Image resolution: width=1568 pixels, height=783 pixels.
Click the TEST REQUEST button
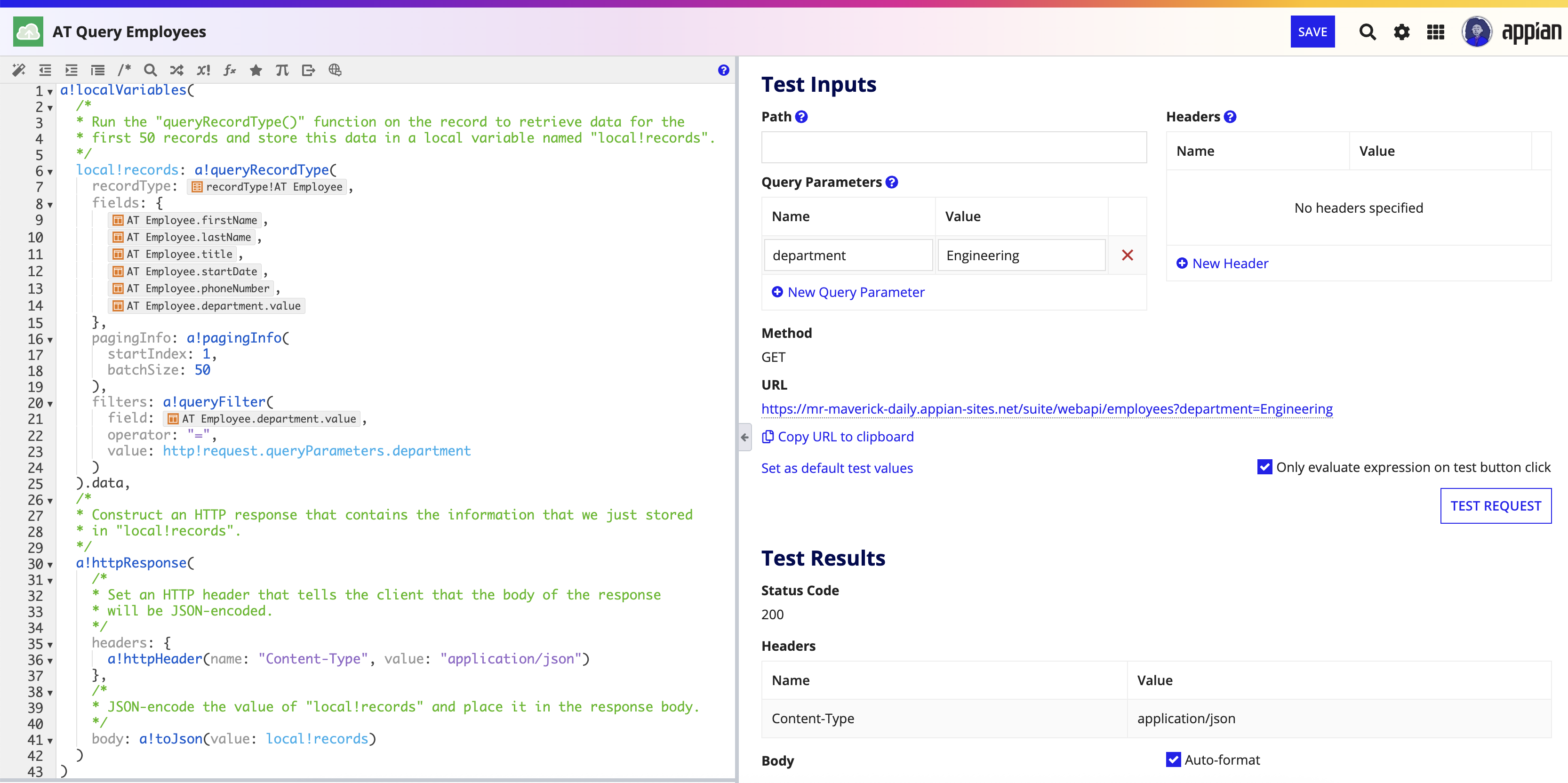point(1495,505)
